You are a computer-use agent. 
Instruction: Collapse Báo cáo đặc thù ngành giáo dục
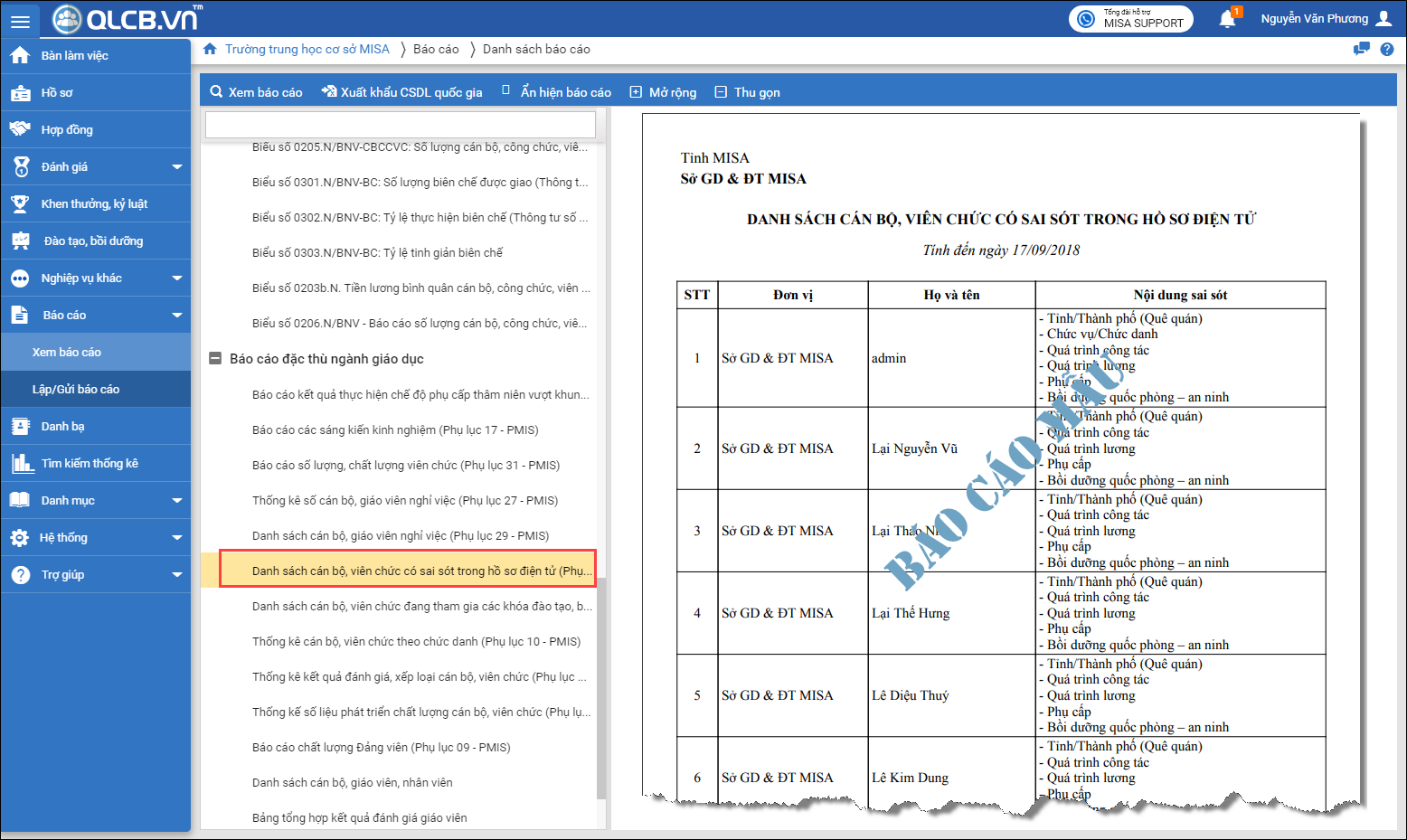(215, 359)
